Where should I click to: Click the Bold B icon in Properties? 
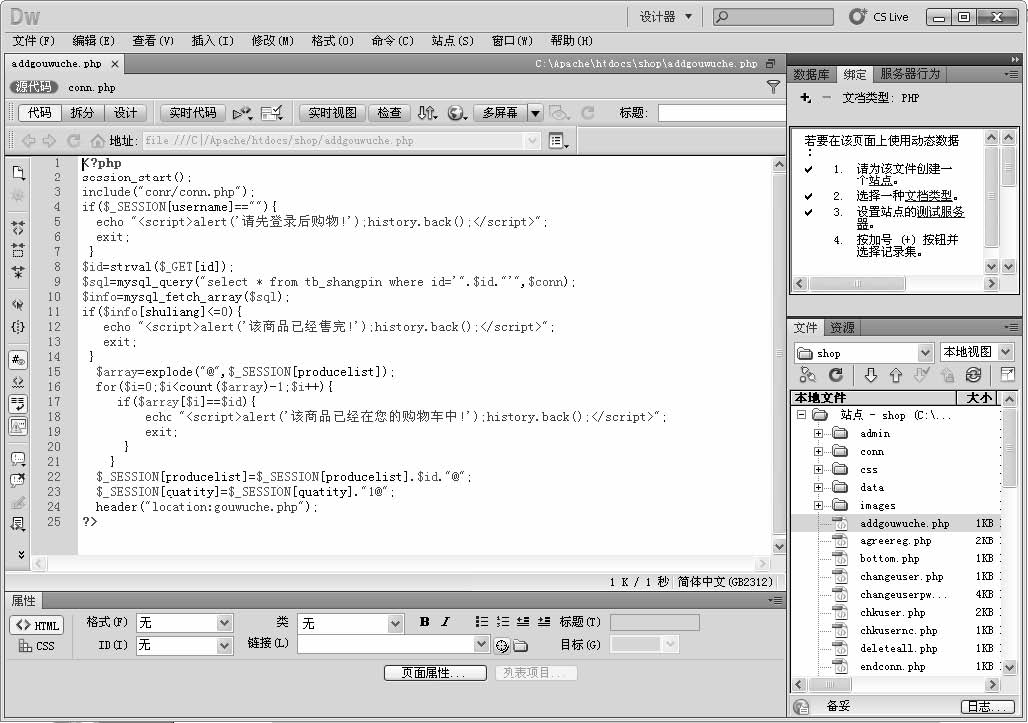[425, 622]
